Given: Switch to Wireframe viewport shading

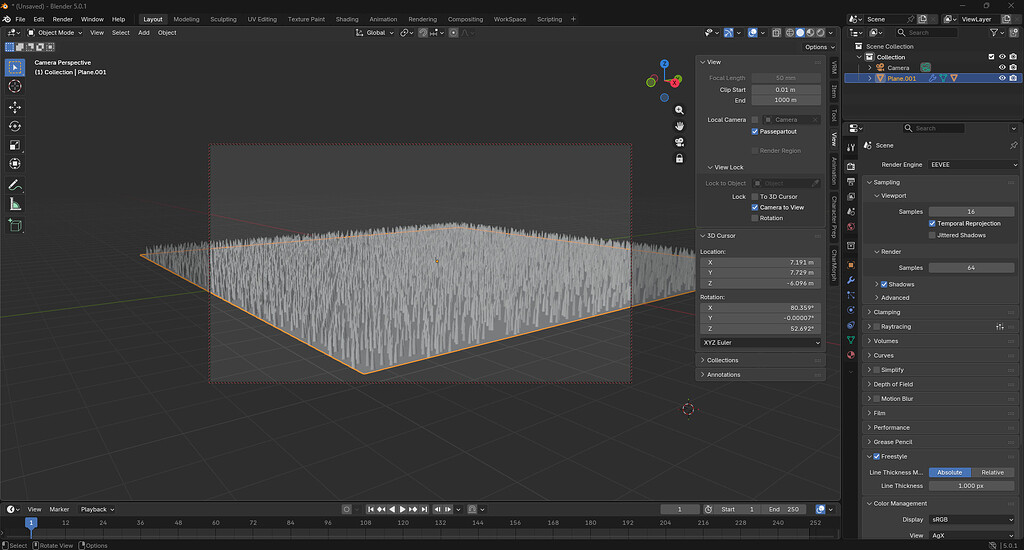Looking at the screenshot, I should (x=790, y=33).
